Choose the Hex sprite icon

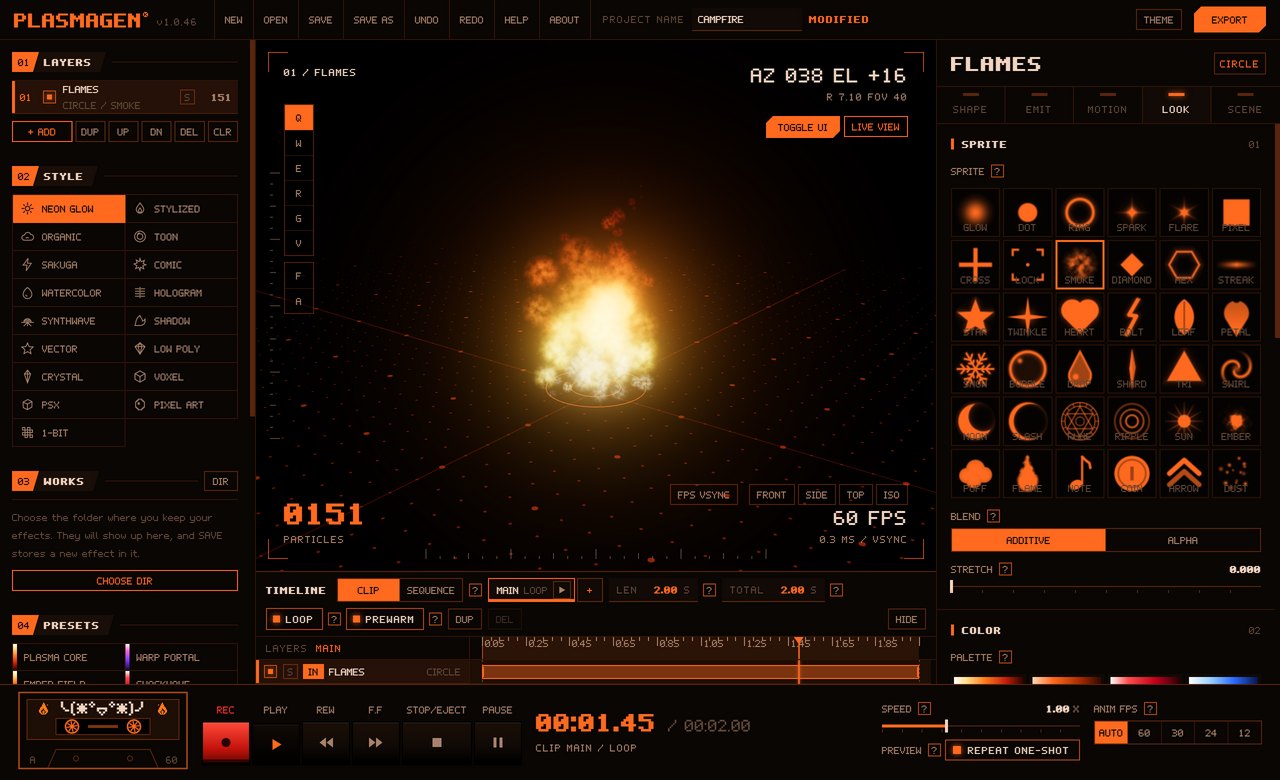point(1183,265)
